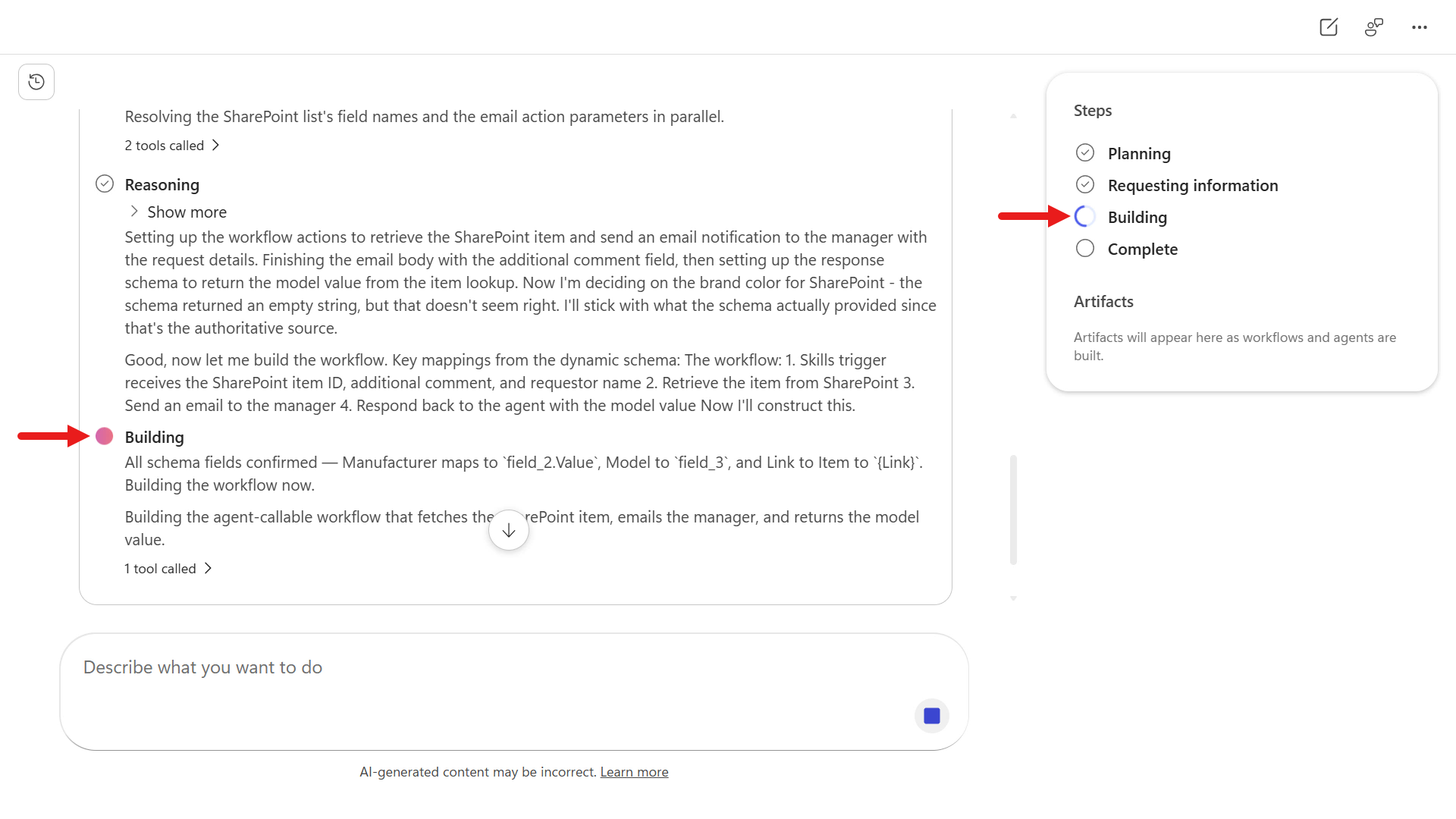
Task: Select the Complete step label
Action: point(1143,249)
